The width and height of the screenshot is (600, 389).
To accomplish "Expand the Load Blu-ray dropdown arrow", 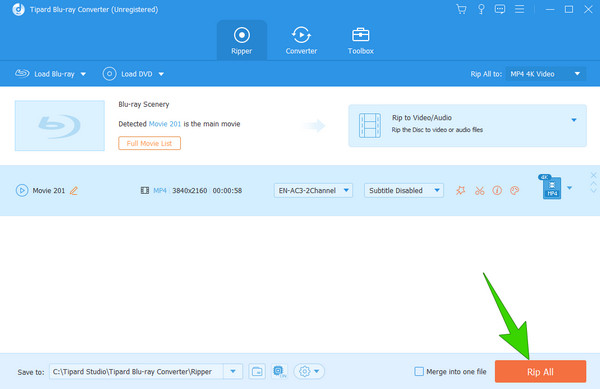I will (x=83, y=74).
